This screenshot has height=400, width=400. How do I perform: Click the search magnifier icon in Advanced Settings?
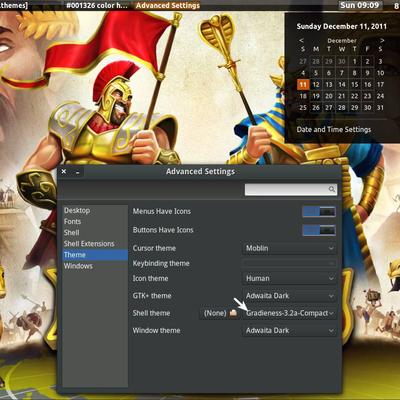[x=332, y=189]
